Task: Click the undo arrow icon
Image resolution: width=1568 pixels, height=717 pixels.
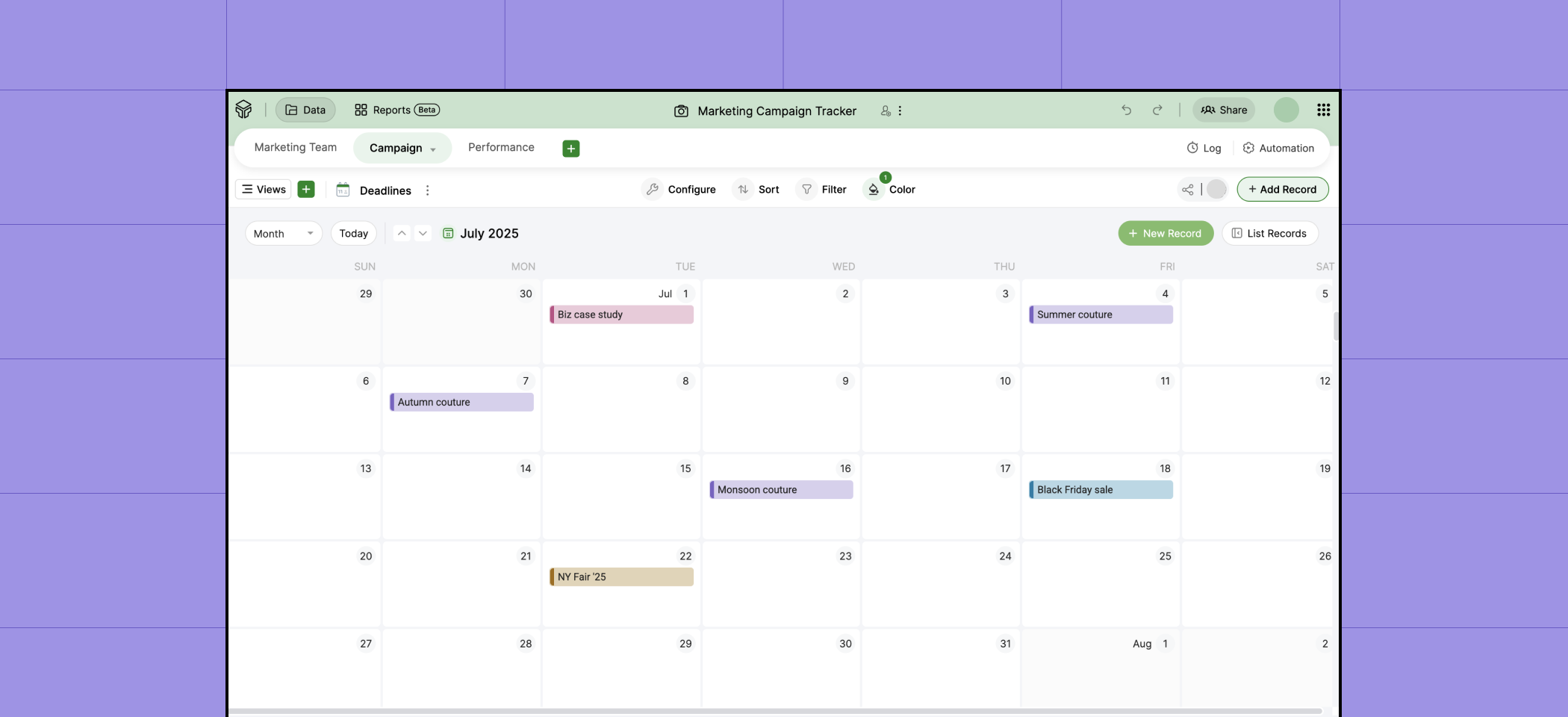Action: coord(1126,110)
